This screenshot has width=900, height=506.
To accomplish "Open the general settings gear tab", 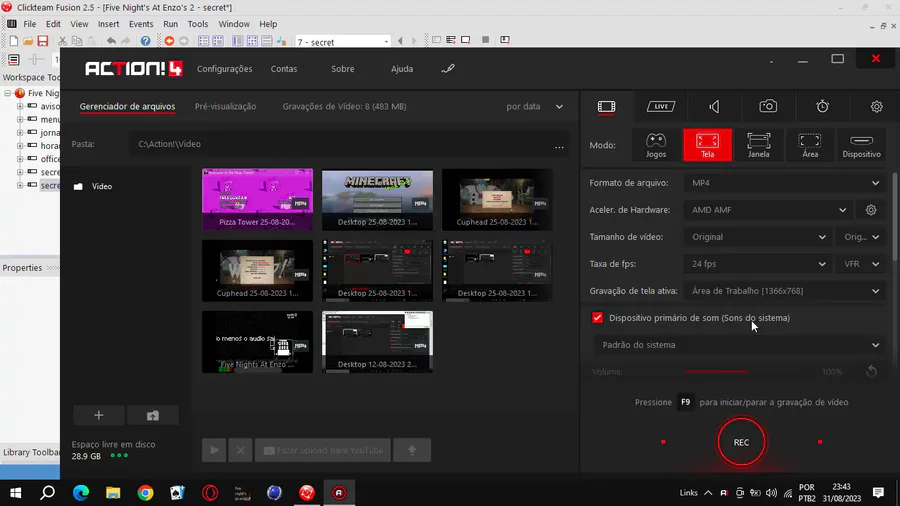I will tap(876, 107).
